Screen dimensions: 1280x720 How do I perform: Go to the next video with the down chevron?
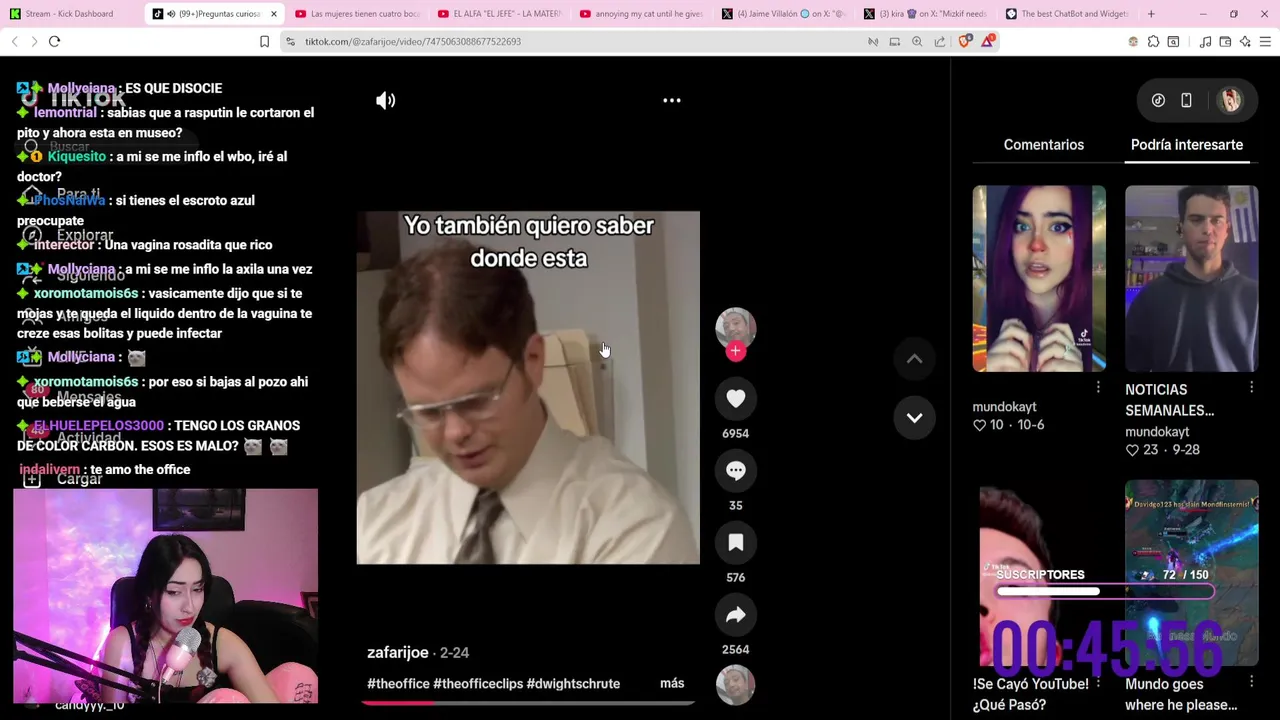click(x=914, y=417)
